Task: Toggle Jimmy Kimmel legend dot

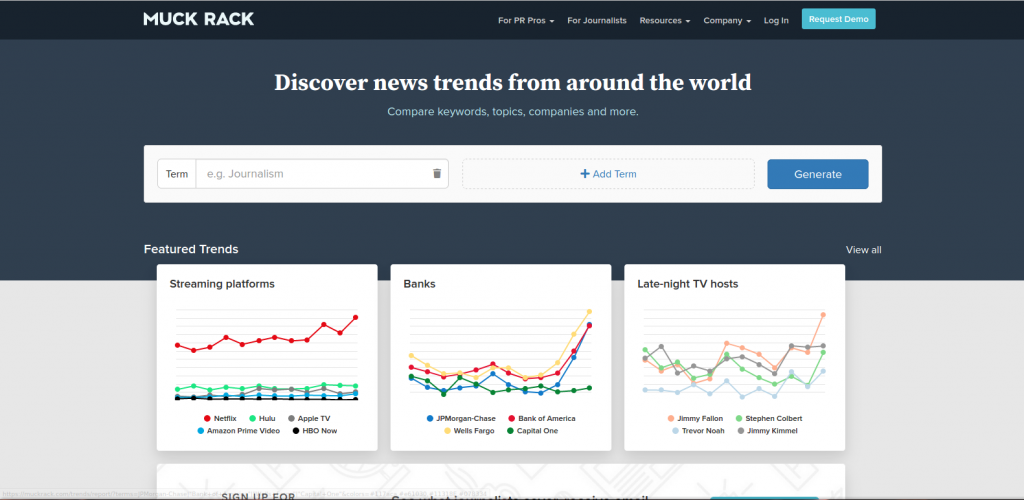Action: coord(739,431)
